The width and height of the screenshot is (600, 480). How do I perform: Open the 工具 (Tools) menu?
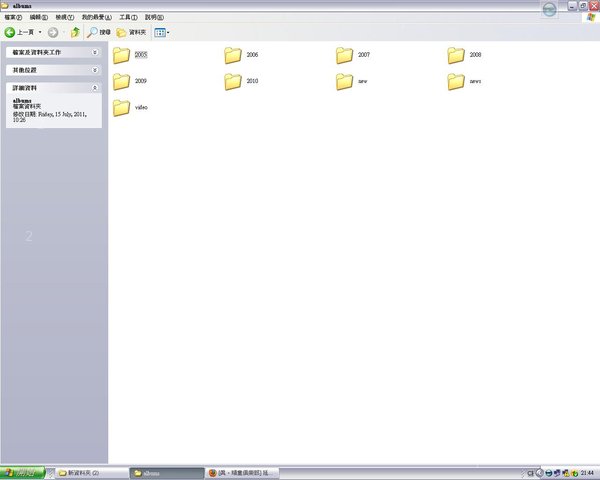[128, 17]
